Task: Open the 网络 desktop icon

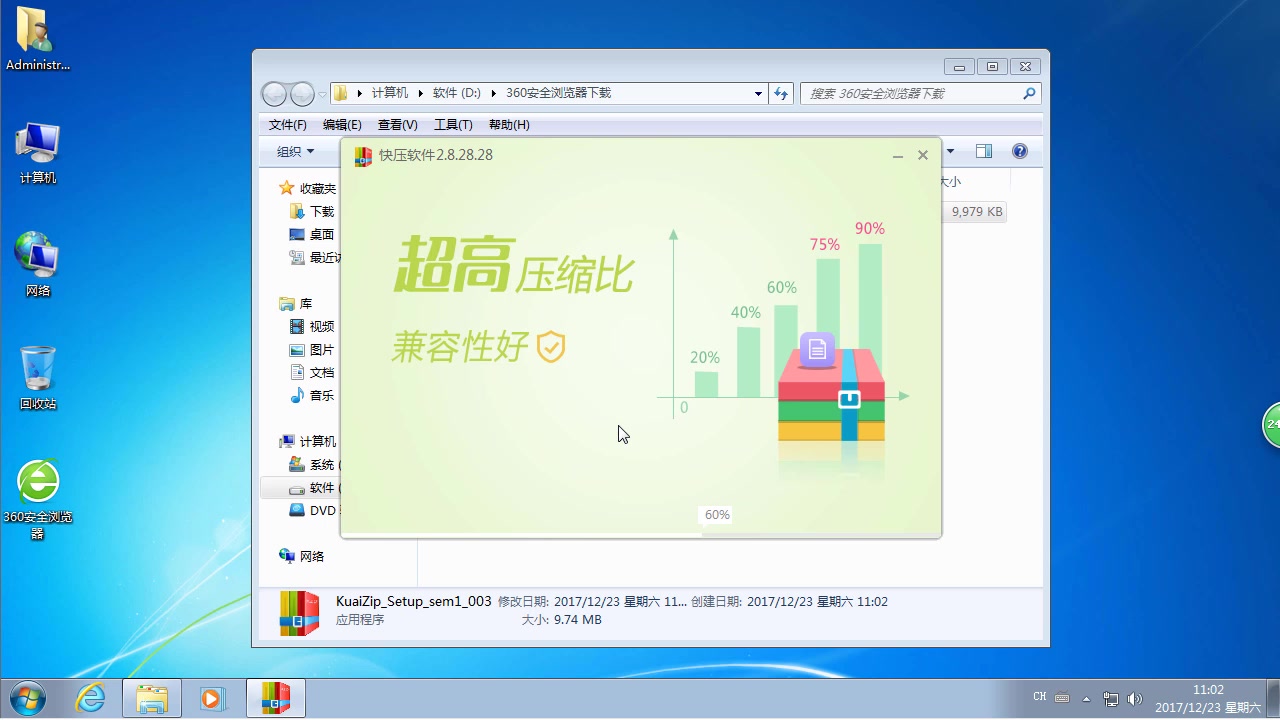Action: 38,265
